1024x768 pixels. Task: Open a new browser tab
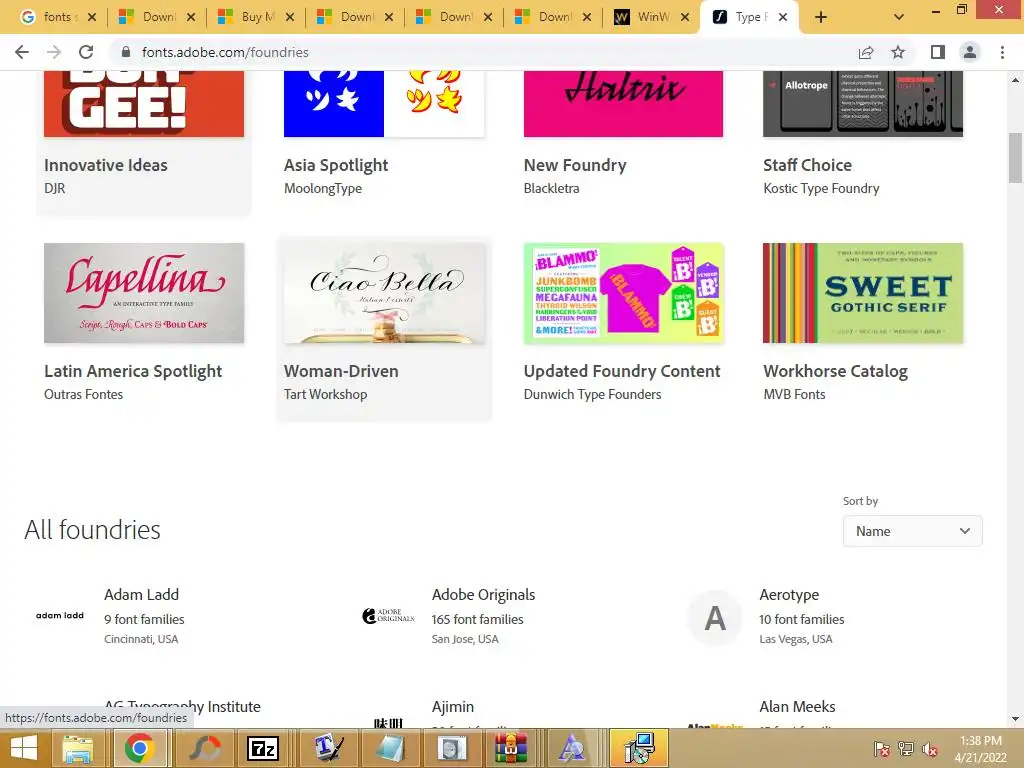pos(821,18)
